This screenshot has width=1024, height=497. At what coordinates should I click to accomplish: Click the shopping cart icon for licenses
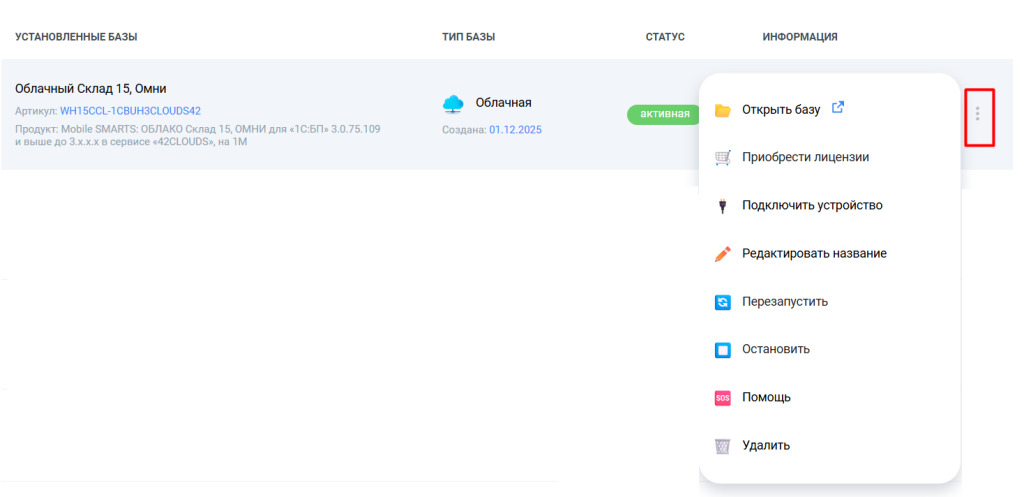point(723,158)
